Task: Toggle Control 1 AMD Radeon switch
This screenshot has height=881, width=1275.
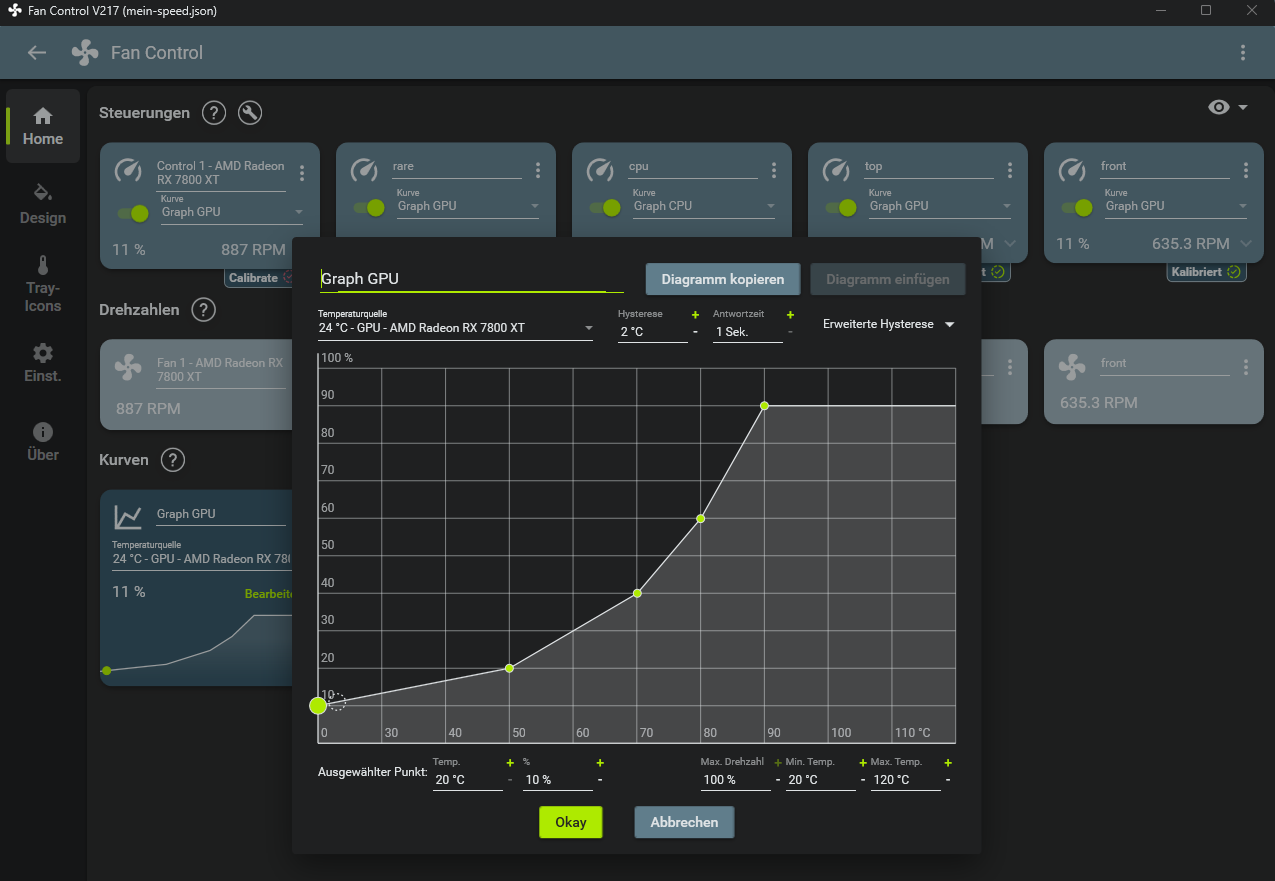Action: [x=133, y=213]
